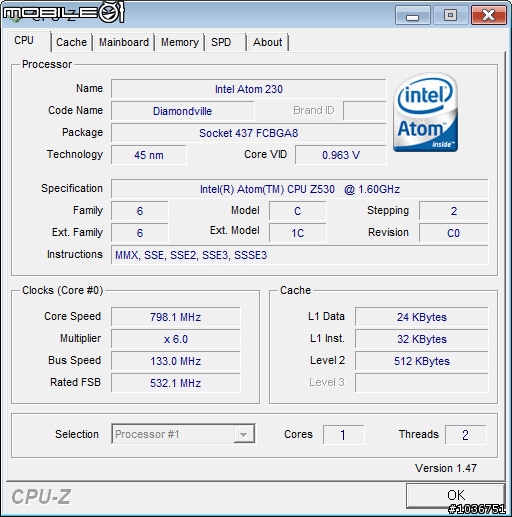
Task: Click the Instructions field MMX, SSE list
Action: (x=300, y=255)
